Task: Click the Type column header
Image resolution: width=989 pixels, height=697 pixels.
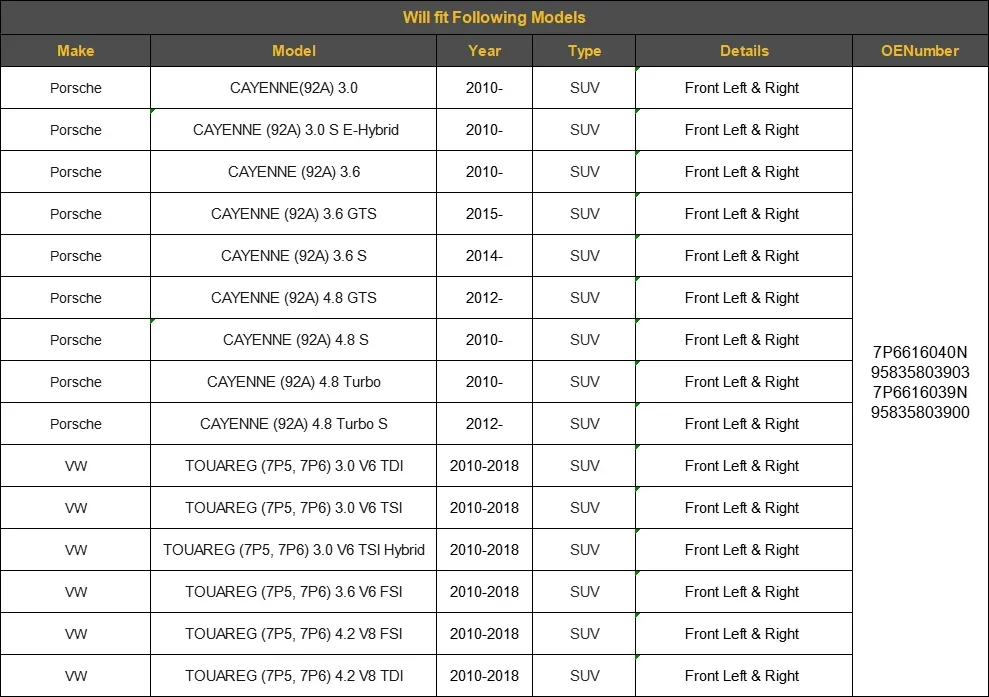Action: click(584, 50)
